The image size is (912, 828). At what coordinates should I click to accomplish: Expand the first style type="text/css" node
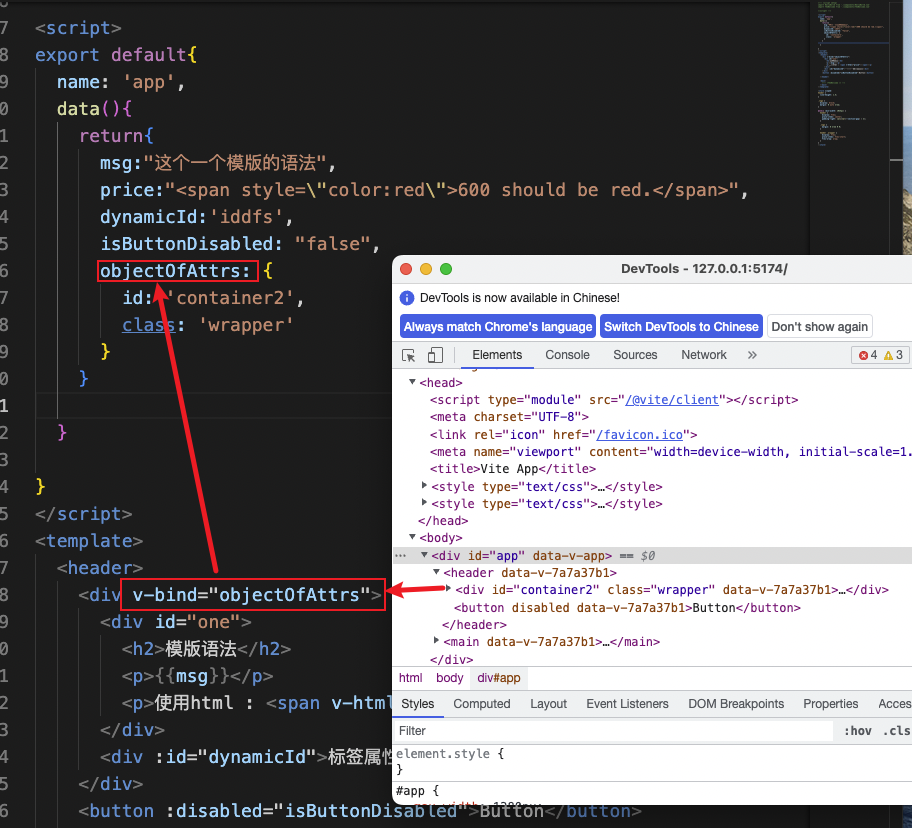pos(424,486)
